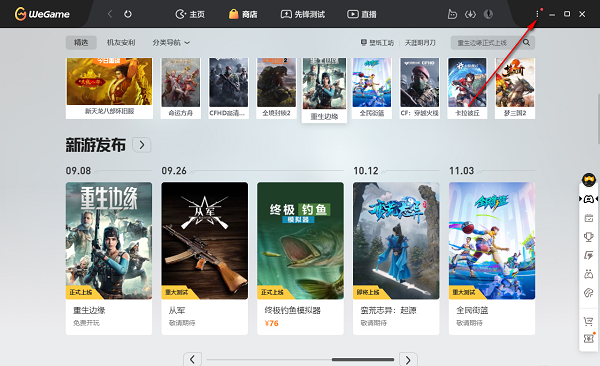The image size is (600, 366).
Task: Select the 09.26 release date marker
Action: coord(174,171)
